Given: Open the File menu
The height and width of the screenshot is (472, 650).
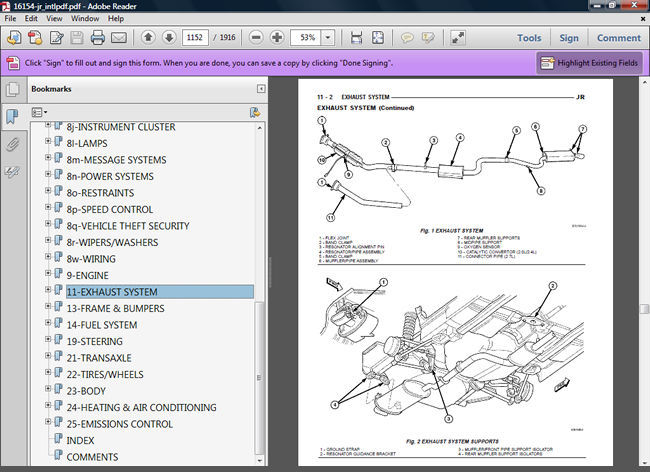Looking at the screenshot, I should point(10,19).
